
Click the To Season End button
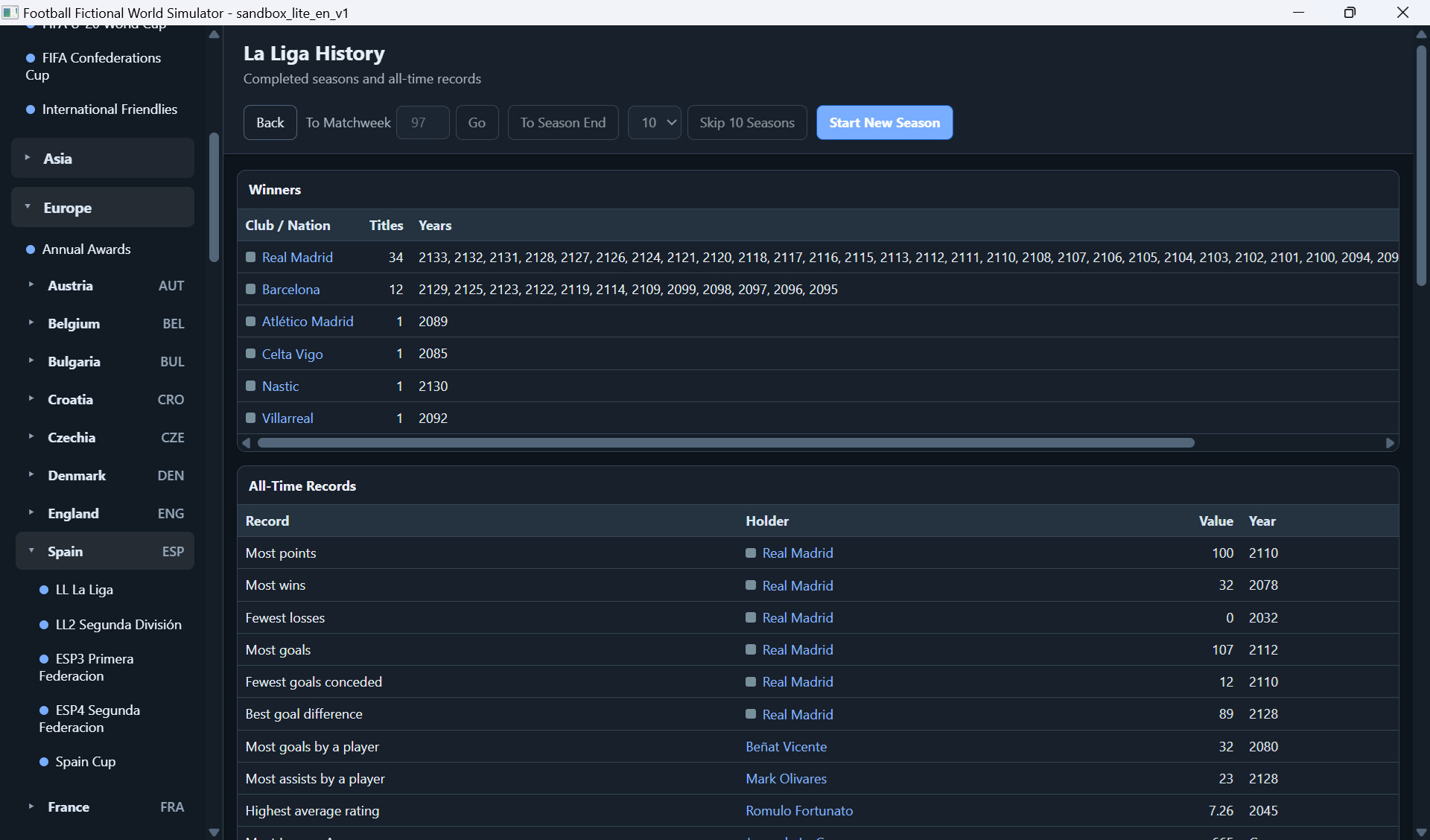coord(563,122)
